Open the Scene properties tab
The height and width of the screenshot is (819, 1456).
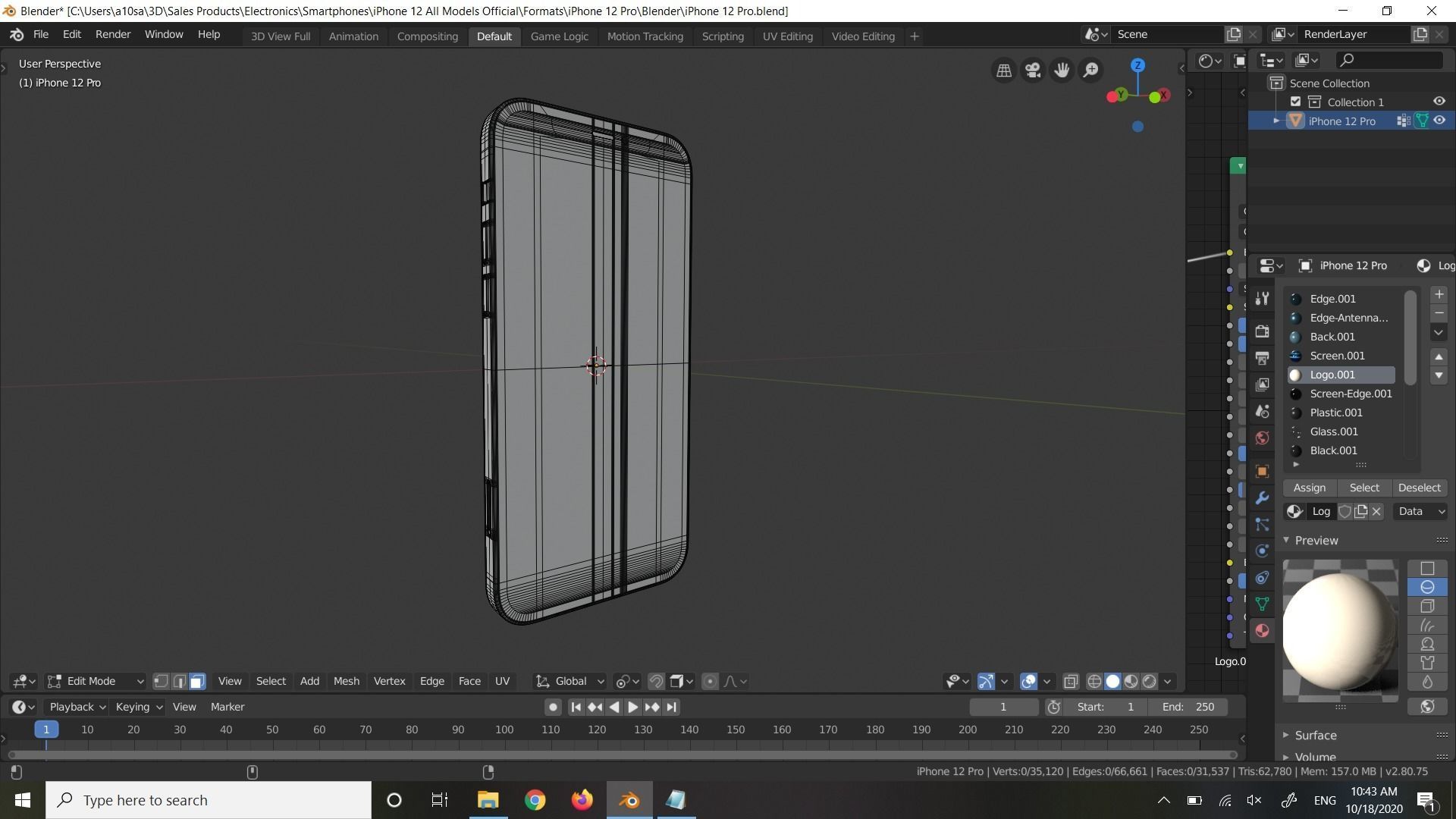click(1262, 411)
